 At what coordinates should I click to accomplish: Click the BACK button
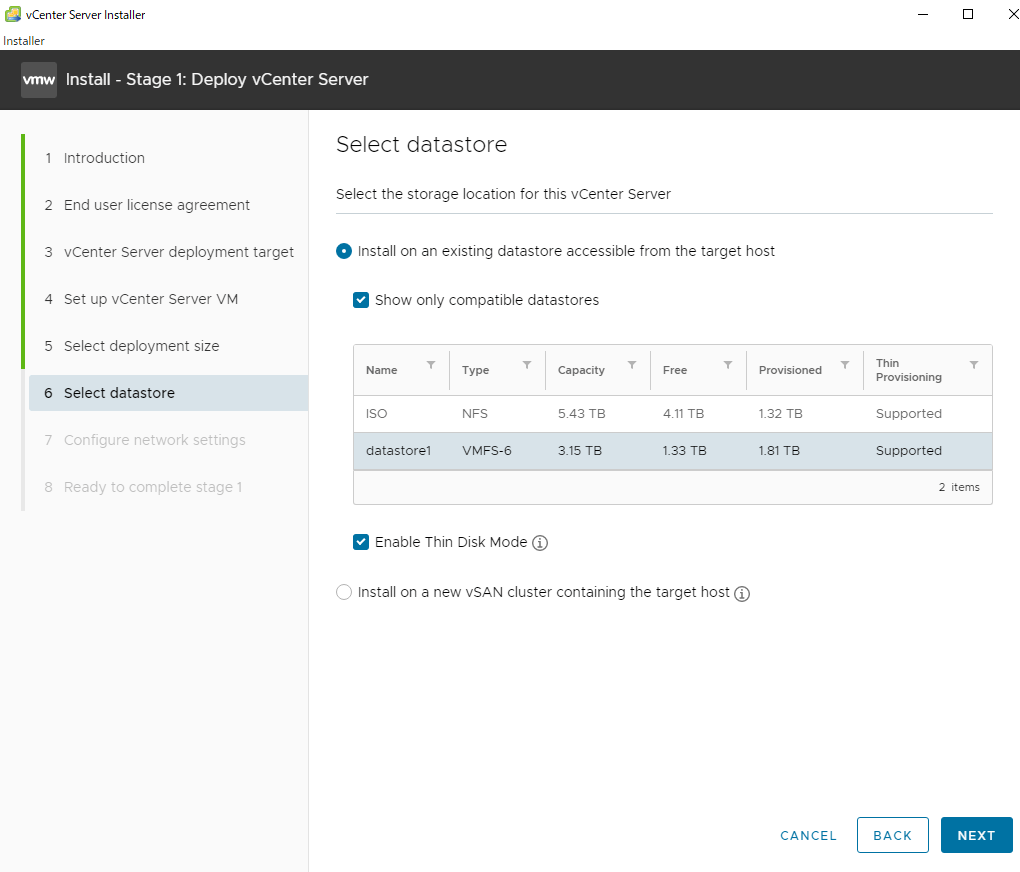(x=892, y=835)
